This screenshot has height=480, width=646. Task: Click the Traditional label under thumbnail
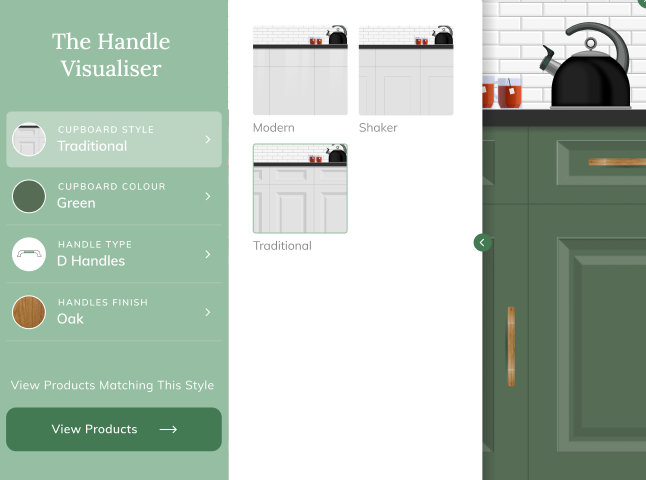282,246
